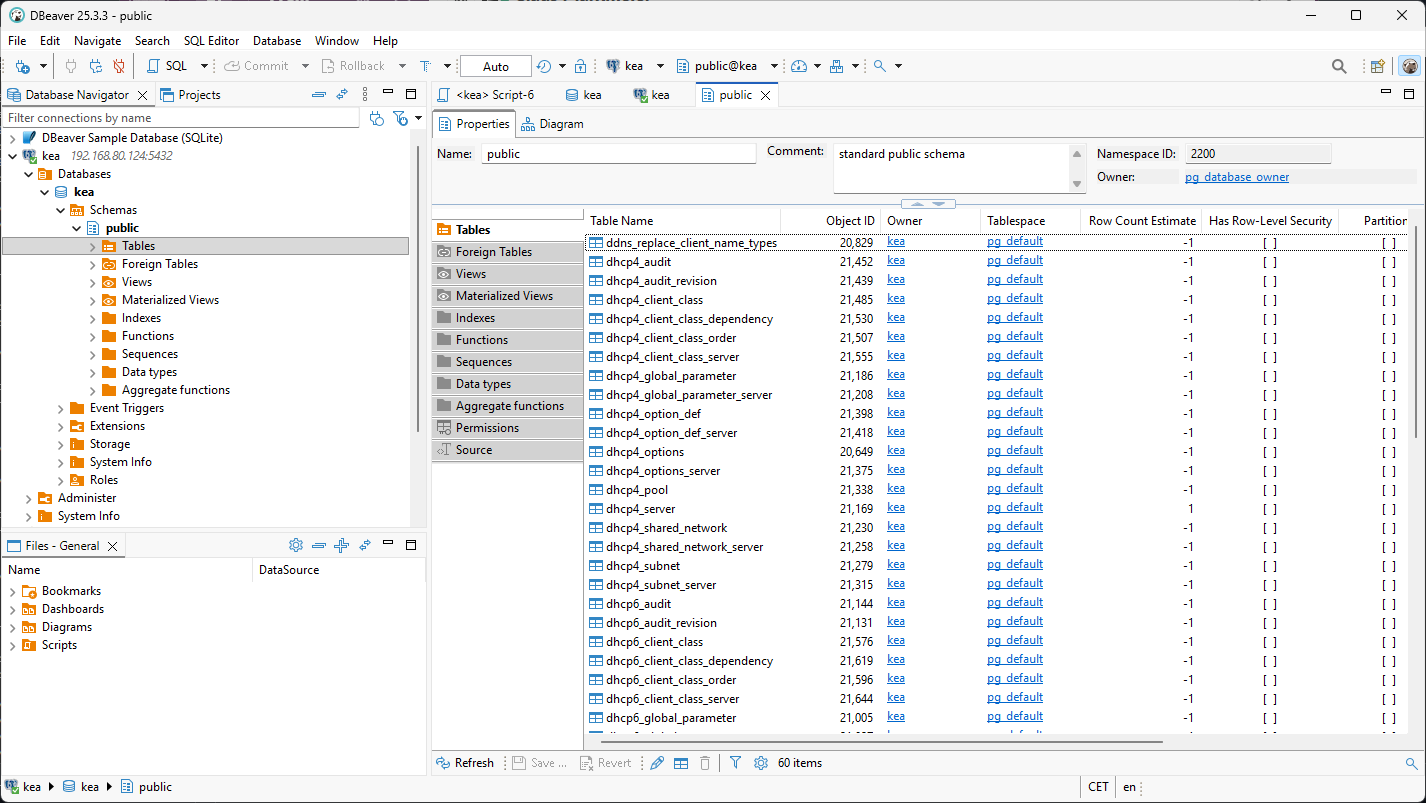Click the gear icon in Files panel header
1426x803 pixels.
pyautogui.click(x=295, y=546)
